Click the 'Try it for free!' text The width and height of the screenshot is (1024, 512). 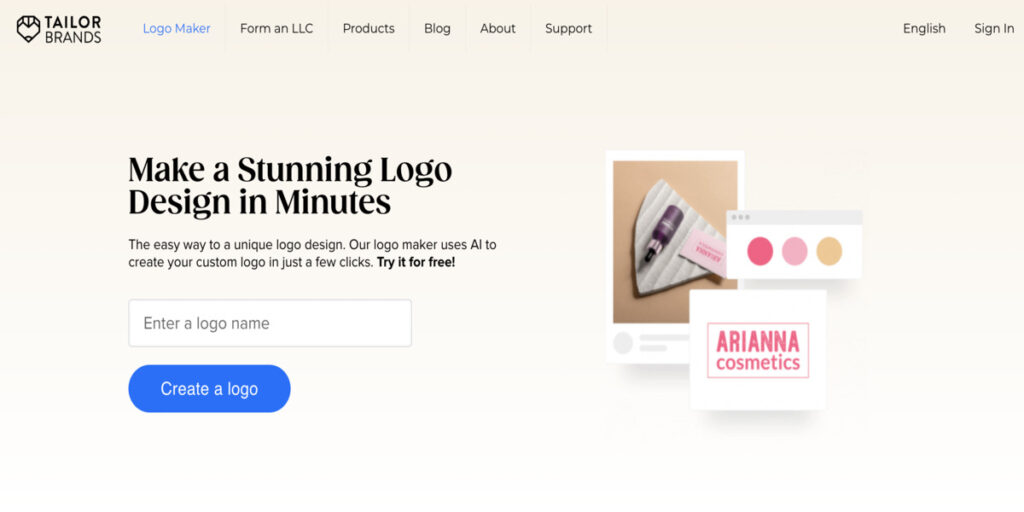[x=416, y=263]
